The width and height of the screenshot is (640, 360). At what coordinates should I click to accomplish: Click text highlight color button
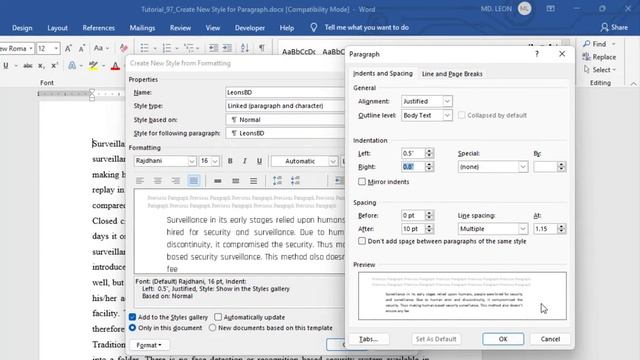(93, 66)
